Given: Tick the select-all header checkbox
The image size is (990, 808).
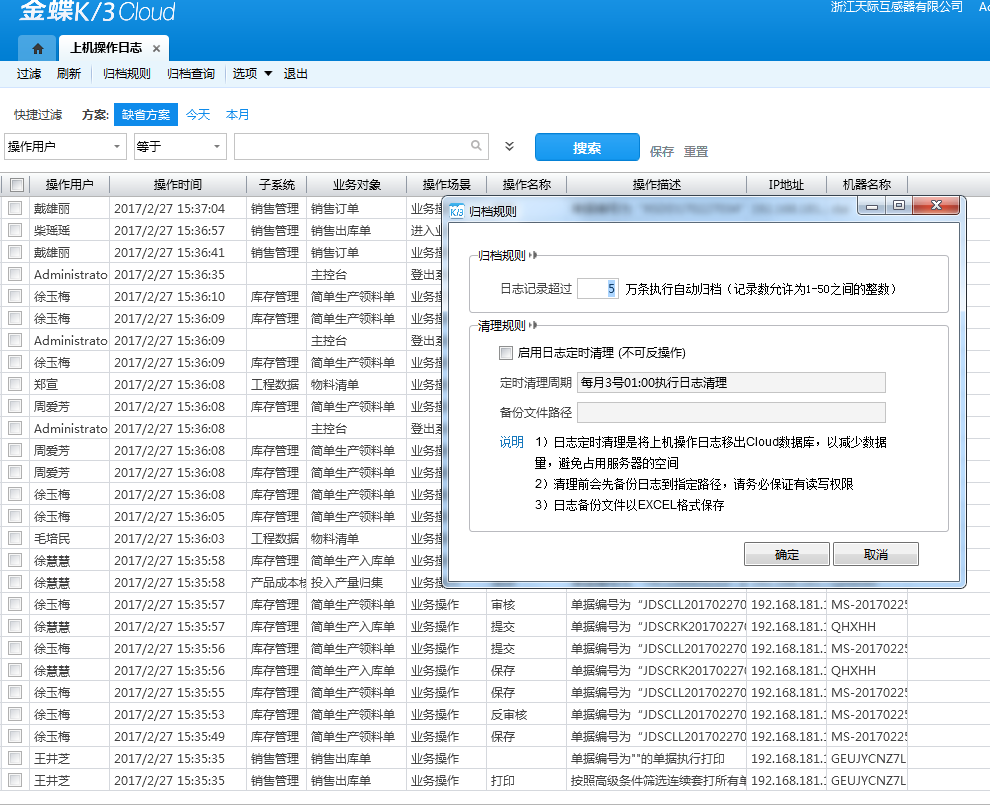Looking at the screenshot, I should tap(17, 185).
